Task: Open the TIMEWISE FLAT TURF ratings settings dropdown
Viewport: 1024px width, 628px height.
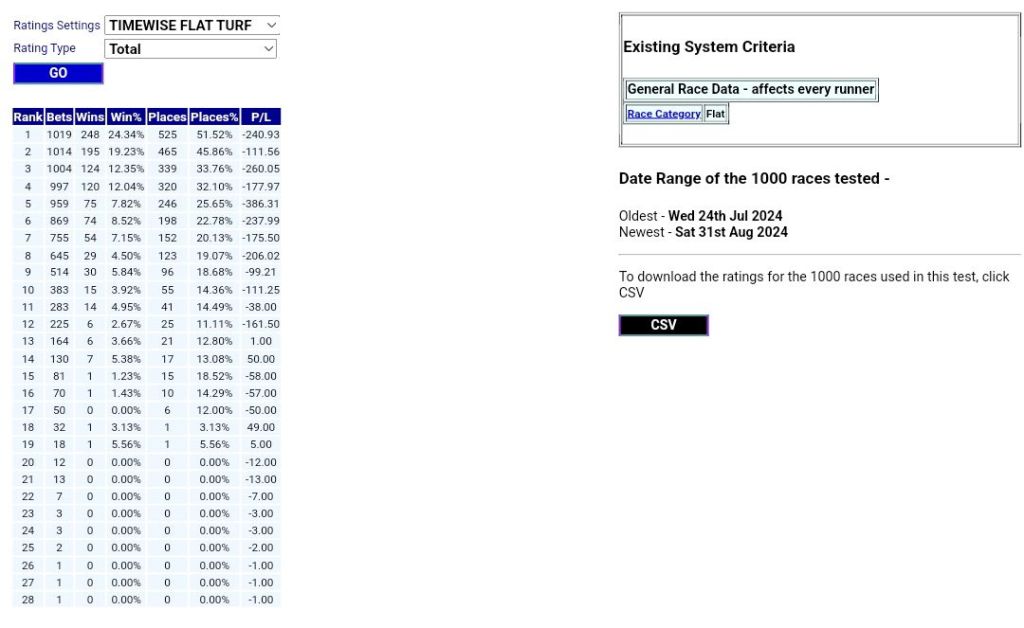Action: [x=191, y=25]
